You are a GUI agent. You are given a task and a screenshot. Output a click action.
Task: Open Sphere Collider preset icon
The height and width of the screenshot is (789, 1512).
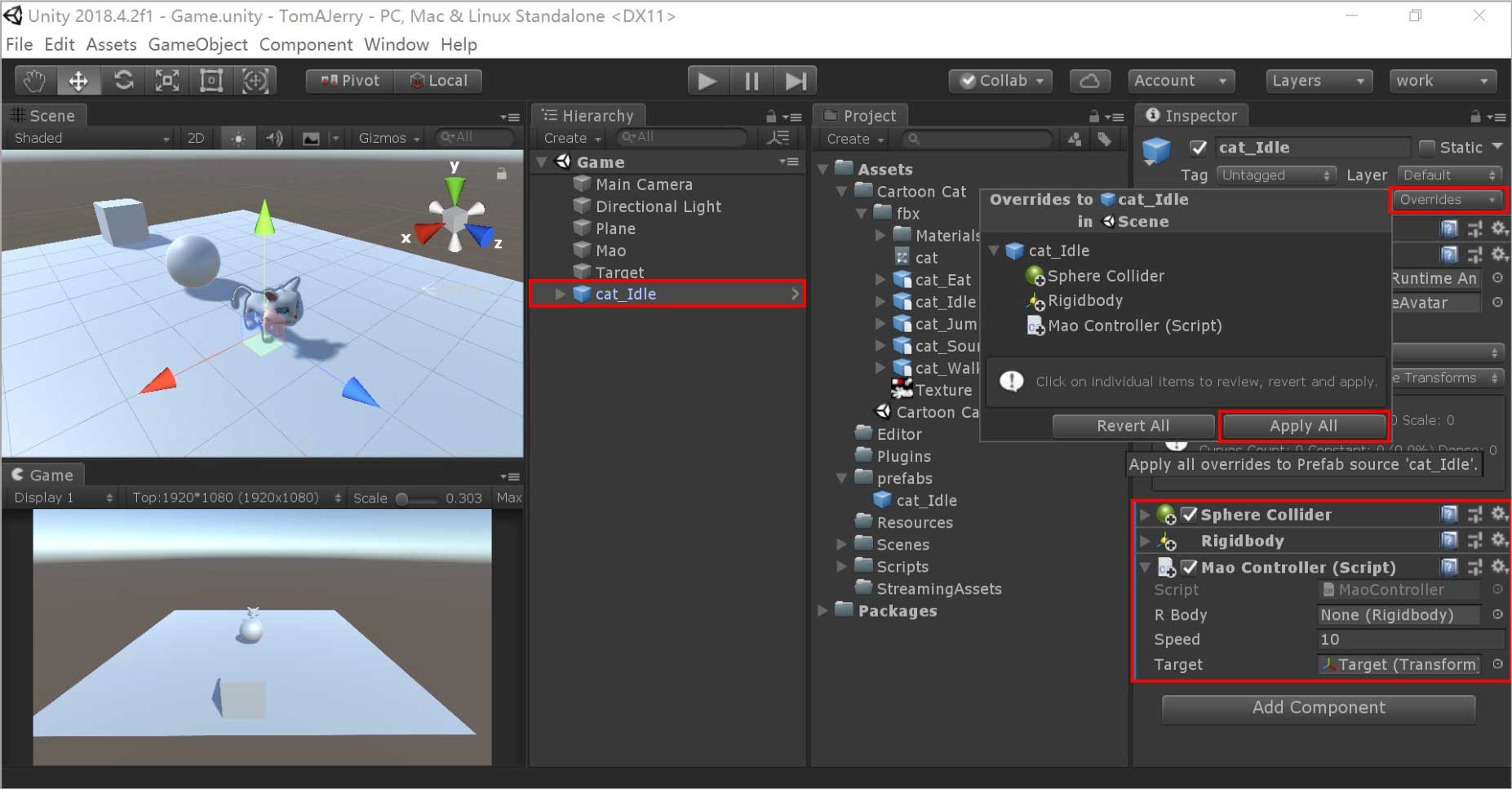(x=1474, y=514)
